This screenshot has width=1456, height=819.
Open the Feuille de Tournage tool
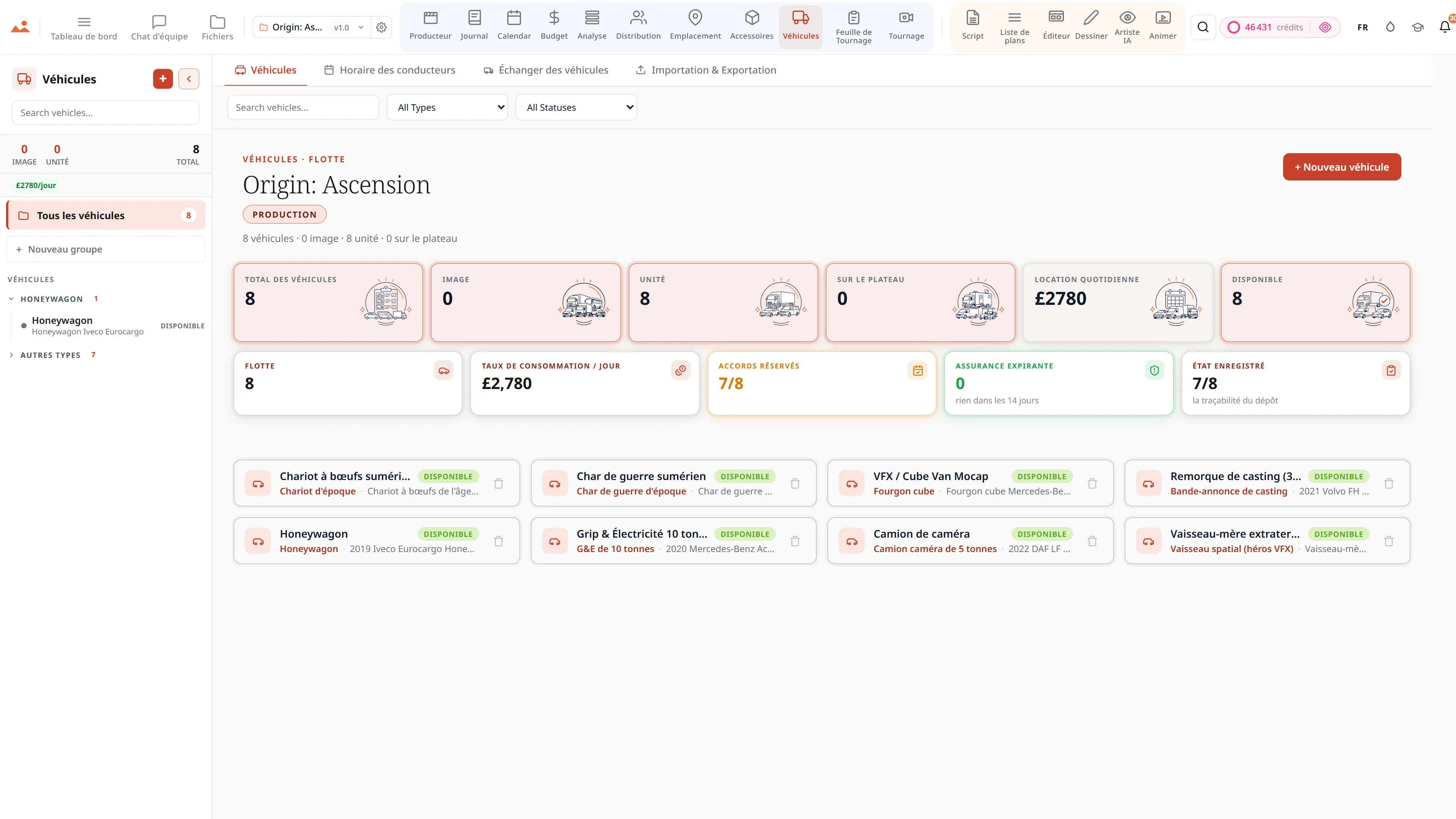854,27
